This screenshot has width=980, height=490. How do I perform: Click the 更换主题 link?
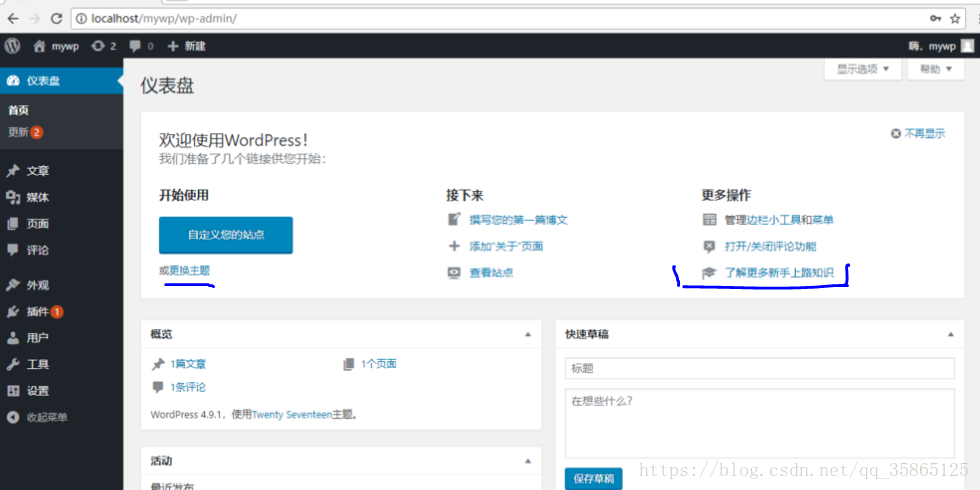[x=189, y=271]
